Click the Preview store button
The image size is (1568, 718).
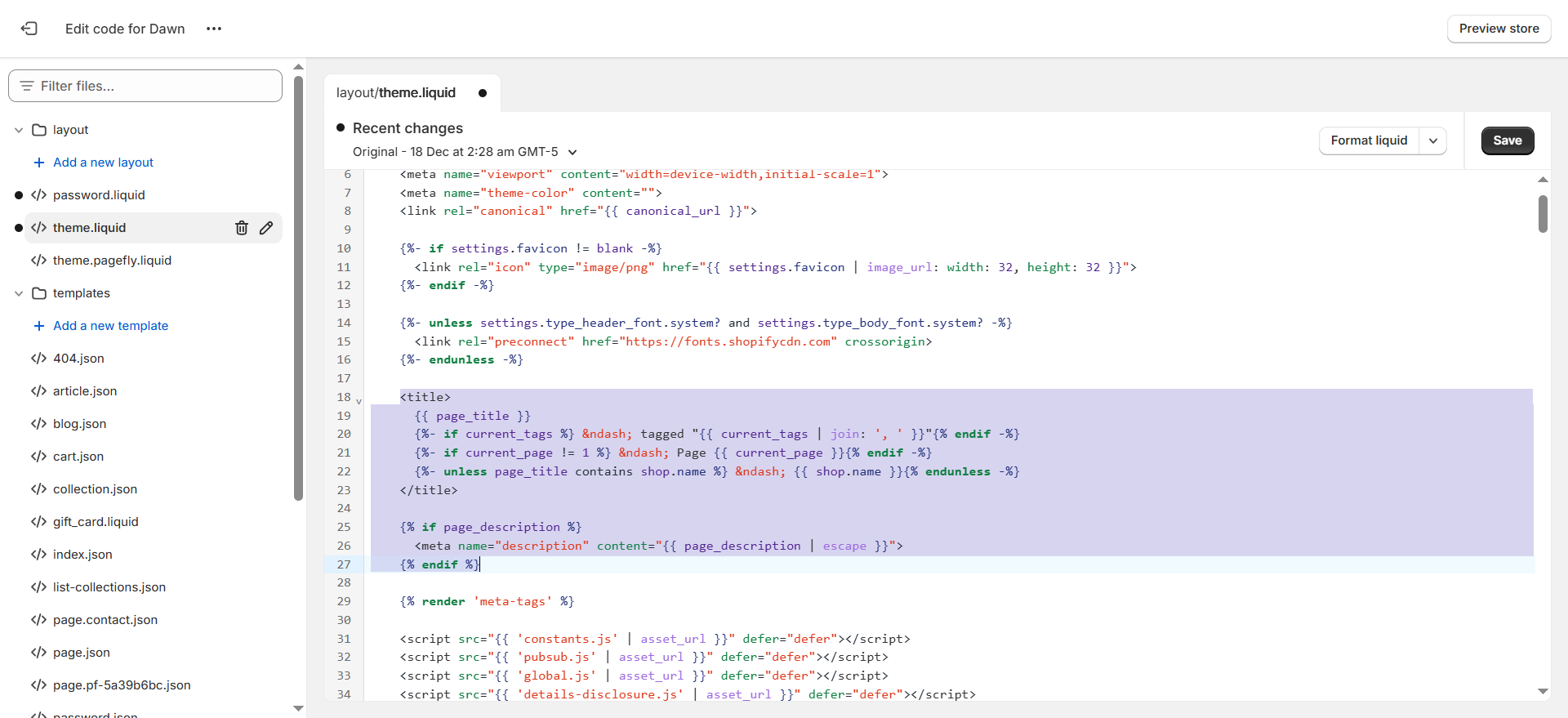coord(1499,29)
